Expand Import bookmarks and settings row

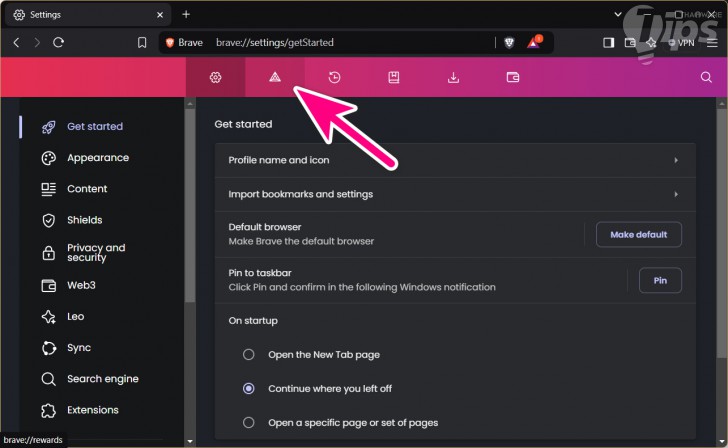click(x=455, y=194)
